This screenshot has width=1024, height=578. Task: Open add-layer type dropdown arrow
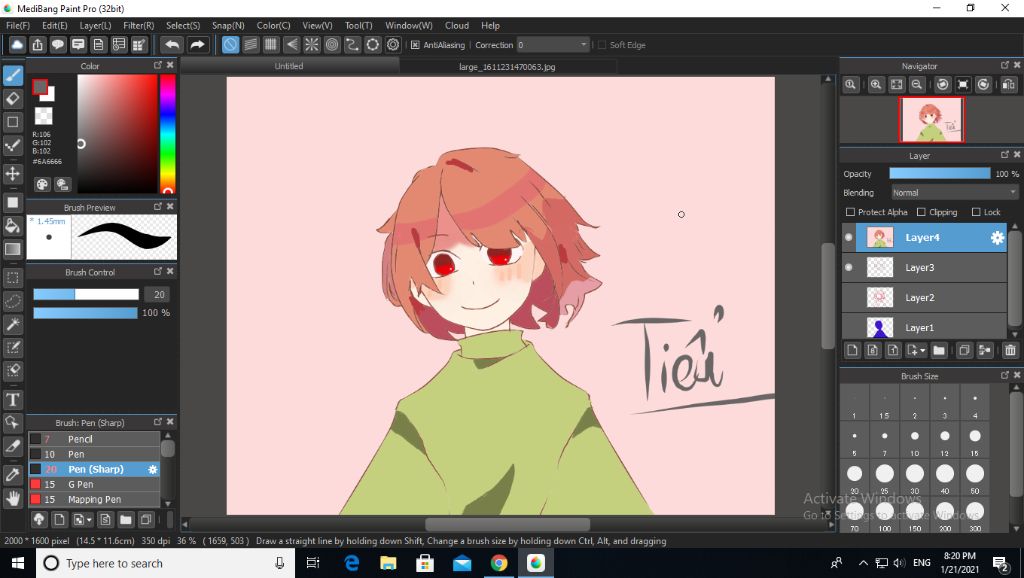923,351
